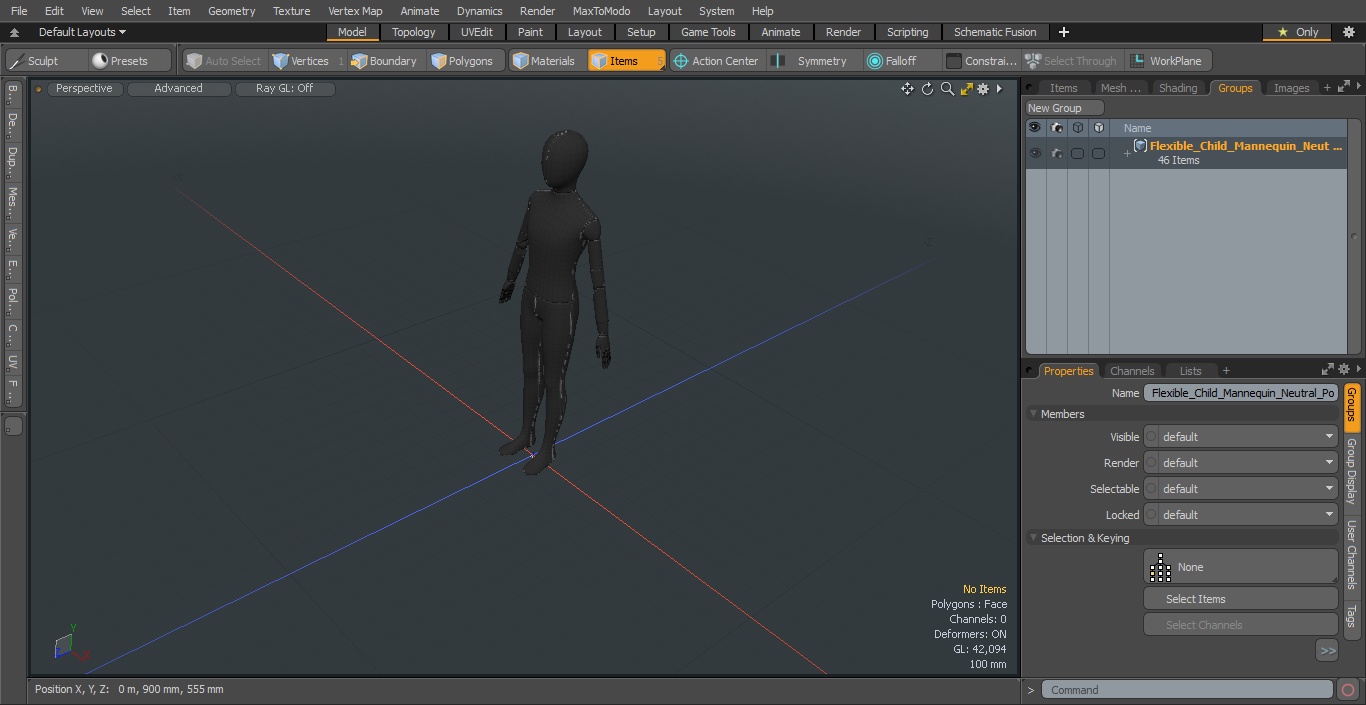This screenshot has width=1366, height=705.
Task: Open the Perspective view type dropdown
Action: [84, 88]
